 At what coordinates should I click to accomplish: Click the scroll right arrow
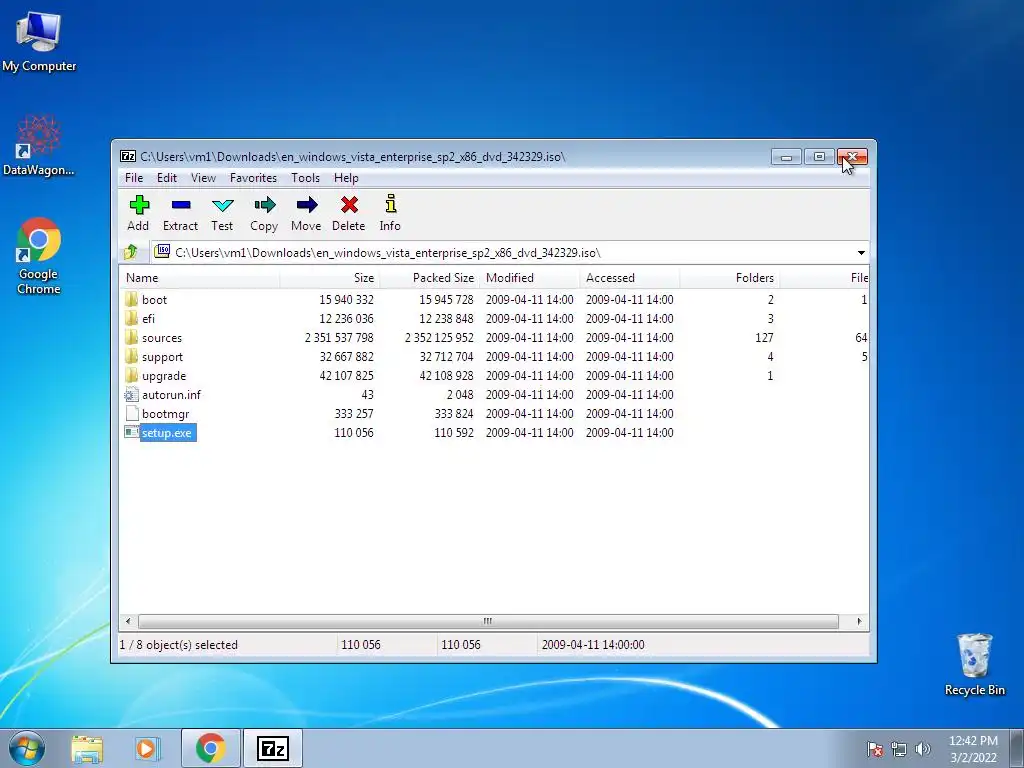pyautogui.click(x=859, y=621)
